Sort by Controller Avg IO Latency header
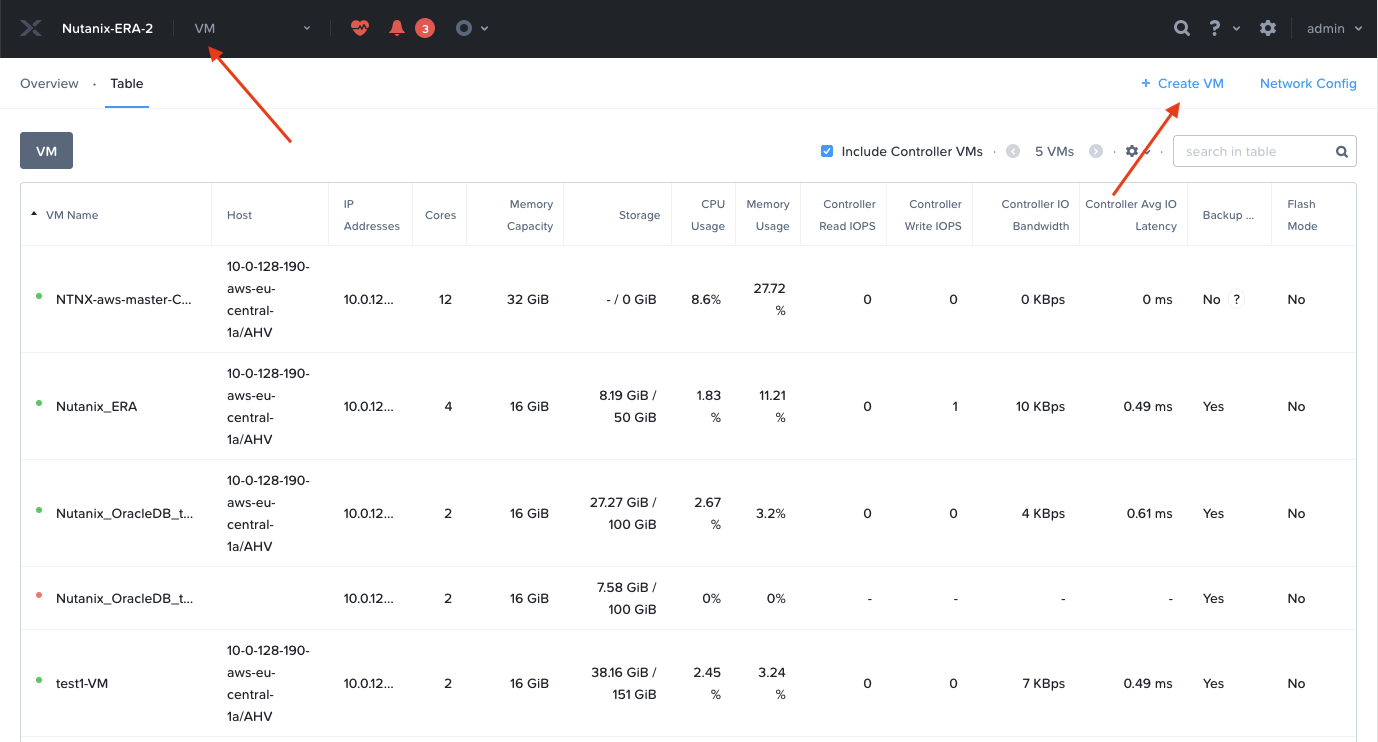Screen dimensions: 1378x742 1131,215
